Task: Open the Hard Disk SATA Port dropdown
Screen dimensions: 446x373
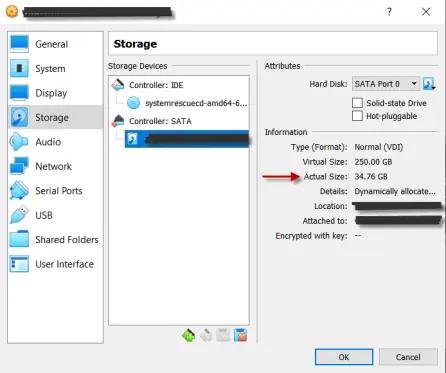Action: [x=386, y=84]
